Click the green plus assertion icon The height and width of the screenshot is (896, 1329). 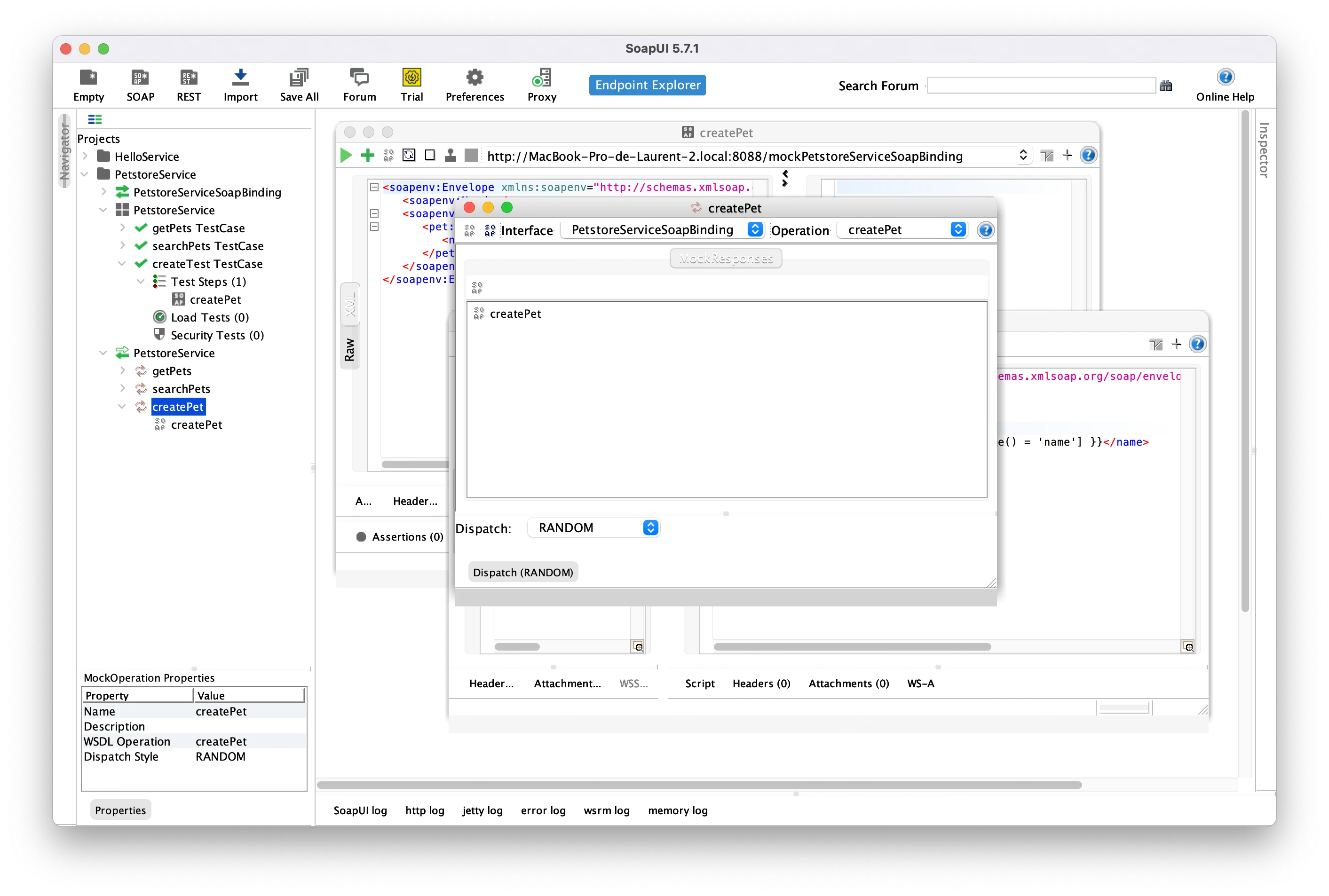click(x=368, y=156)
